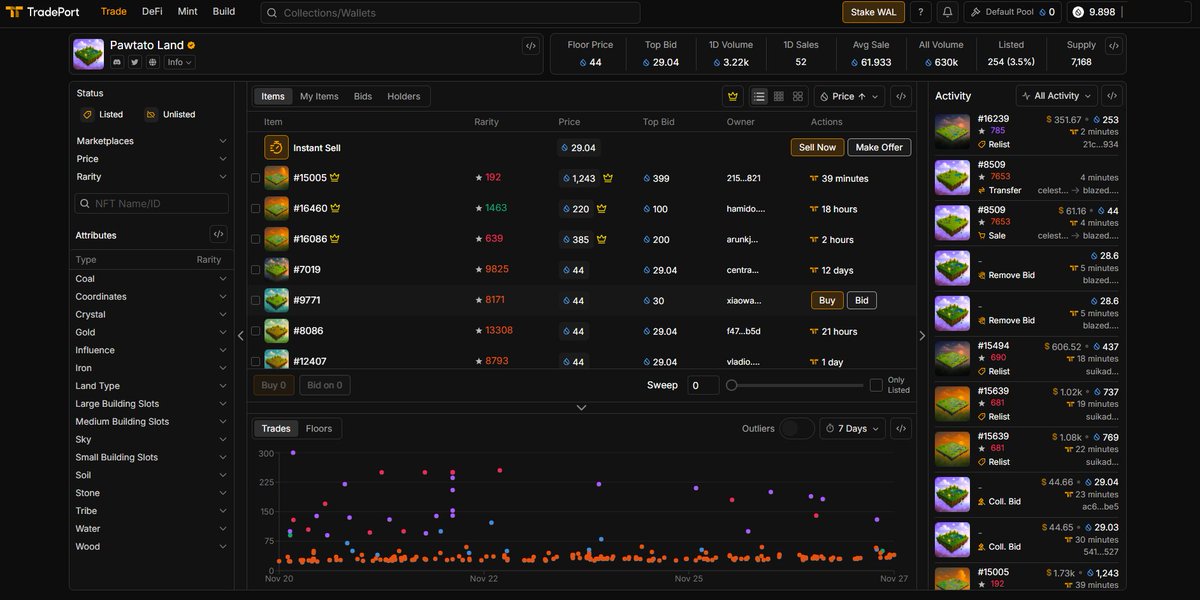The width and height of the screenshot is (1200, 600).
Task: Open the Default Pool selector
Action: (x=1012, y=12)
